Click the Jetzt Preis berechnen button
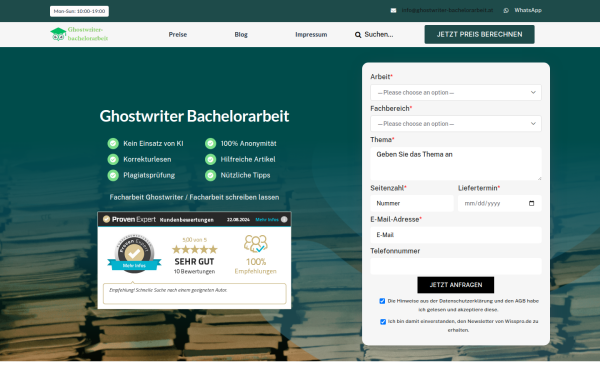 point(479,34)
